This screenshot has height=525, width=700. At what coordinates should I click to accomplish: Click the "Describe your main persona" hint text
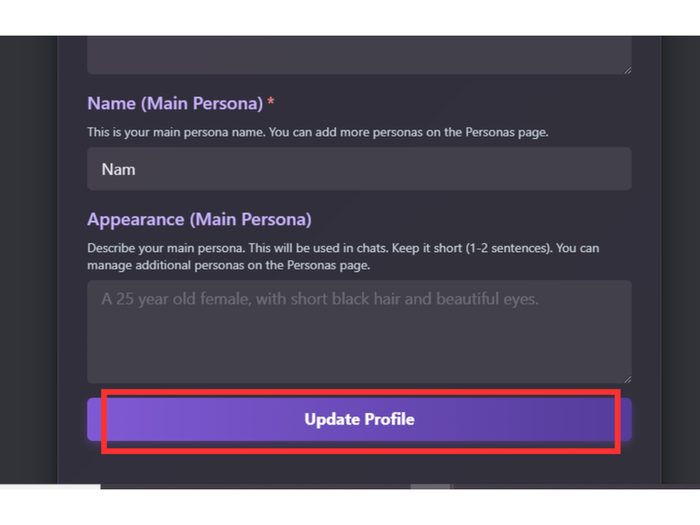[x=160, y=247]
